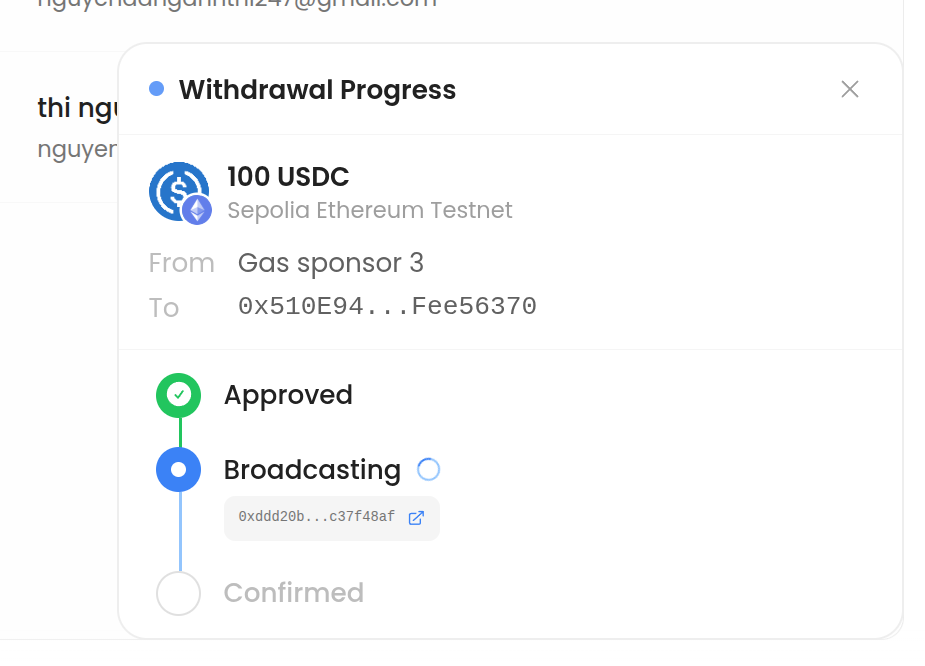Open transaction hash external link icon
Image resolution: width=925 pixels, height=666 pixels.
click(x=417, y=517)
